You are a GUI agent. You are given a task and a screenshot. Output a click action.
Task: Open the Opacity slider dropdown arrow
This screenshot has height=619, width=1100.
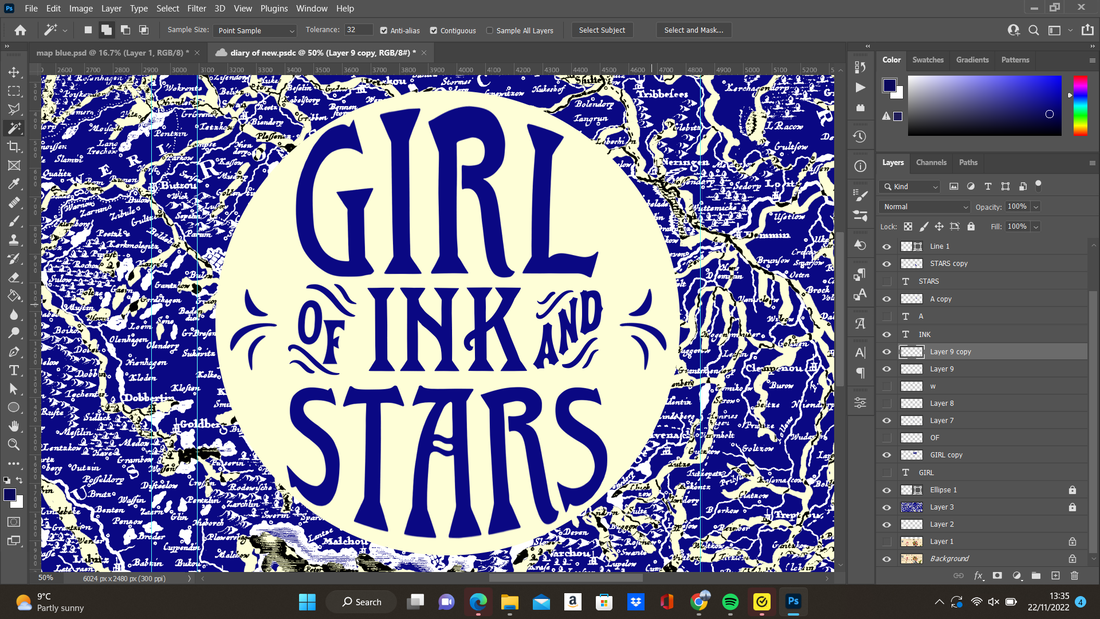[1035, 207]
